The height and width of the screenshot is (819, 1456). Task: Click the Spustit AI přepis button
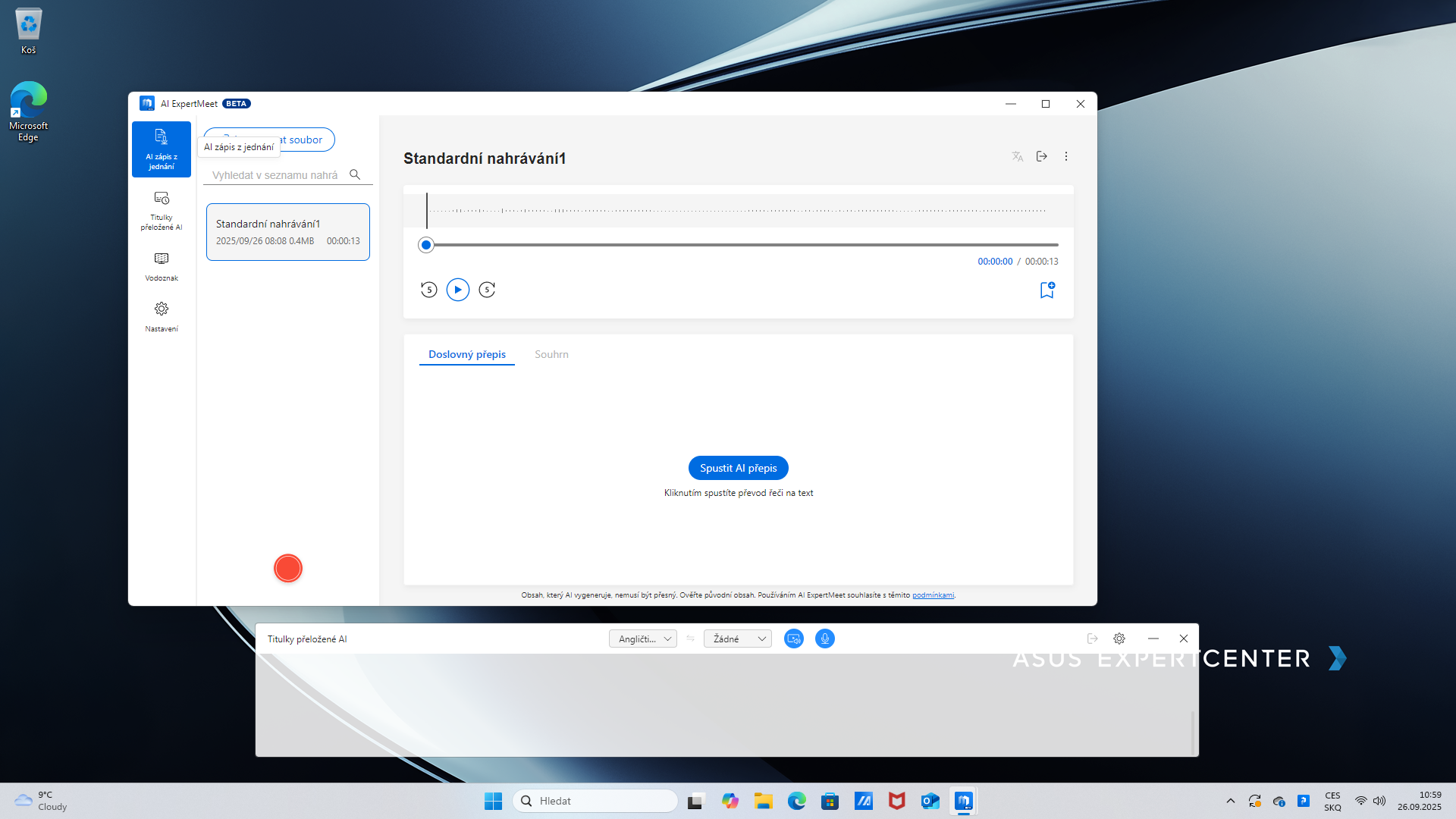(739, 468)
